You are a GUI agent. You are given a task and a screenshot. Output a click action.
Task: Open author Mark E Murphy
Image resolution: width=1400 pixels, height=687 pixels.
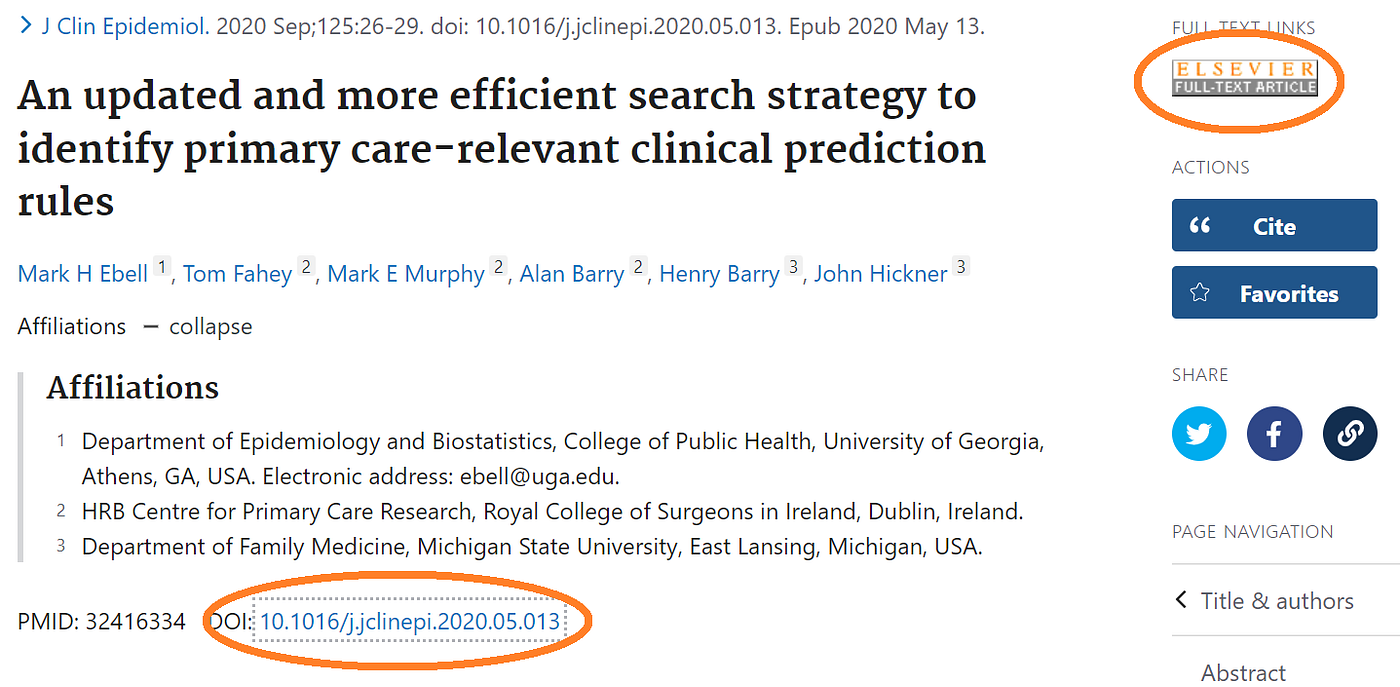click(x=405, y=273)
